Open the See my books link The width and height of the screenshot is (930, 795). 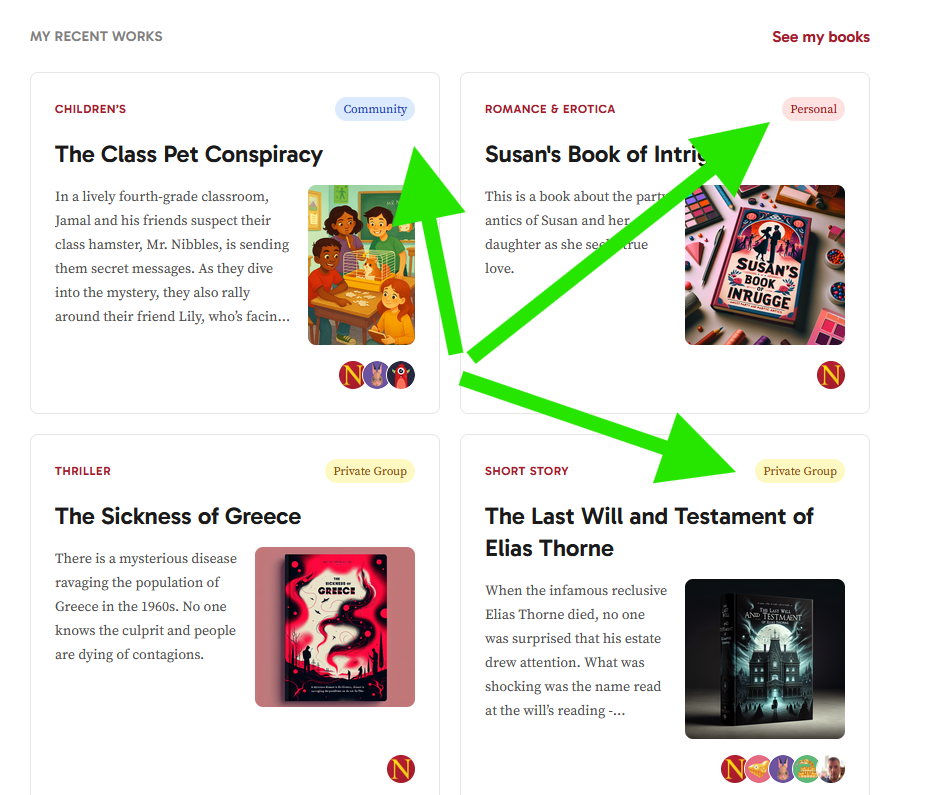pyautogui.click(x=821, y=37)
